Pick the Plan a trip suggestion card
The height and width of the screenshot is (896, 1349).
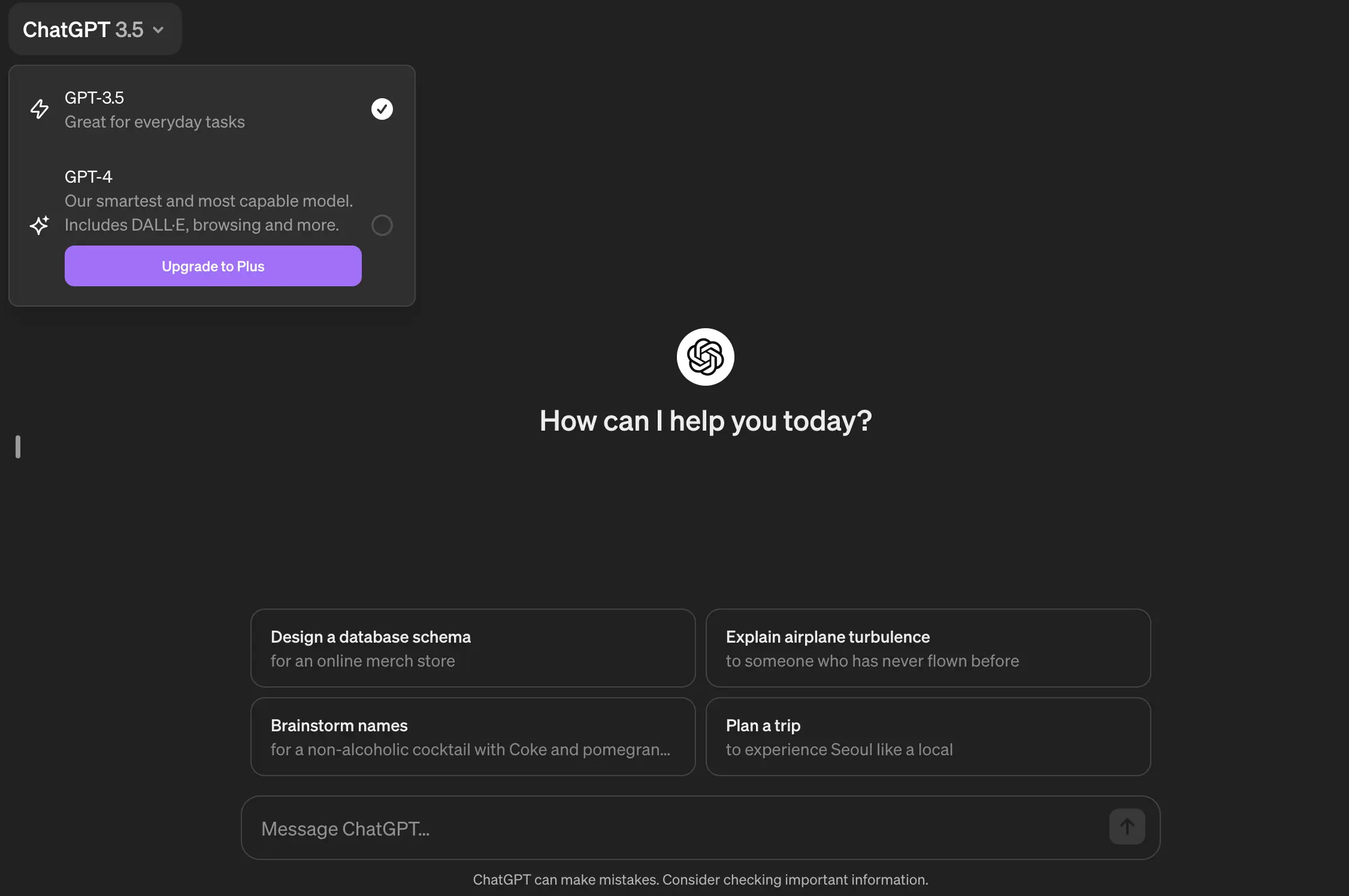(x=928, y=737)
